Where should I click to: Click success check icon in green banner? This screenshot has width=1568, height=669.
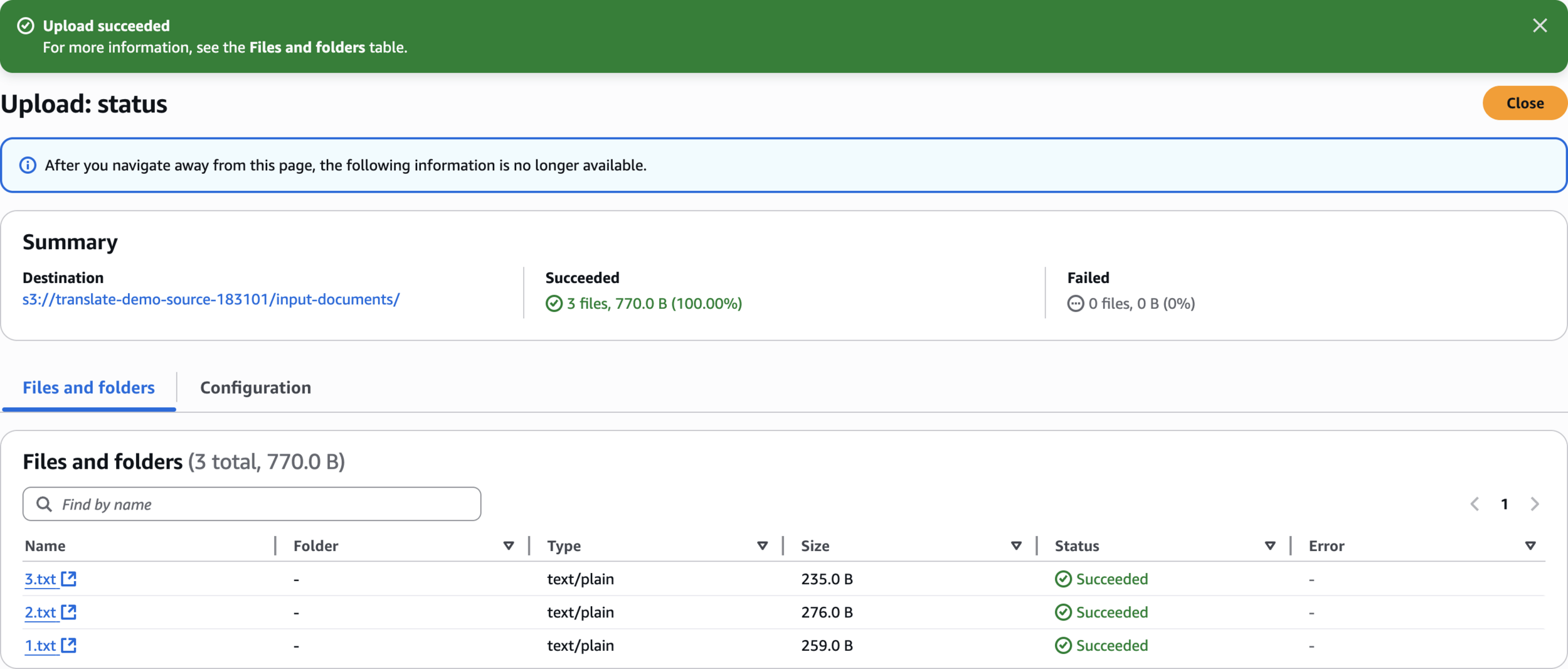(26, 26)
